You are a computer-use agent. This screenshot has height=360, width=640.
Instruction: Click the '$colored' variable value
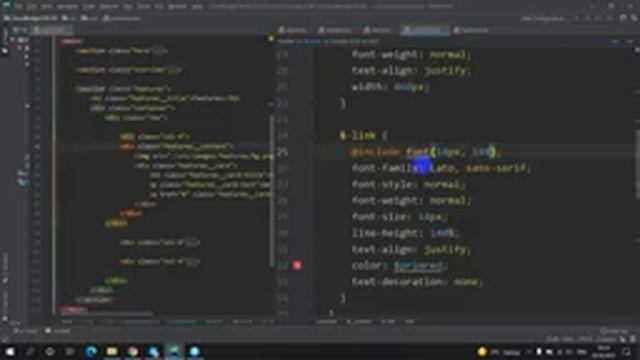[x=418, y=266]
